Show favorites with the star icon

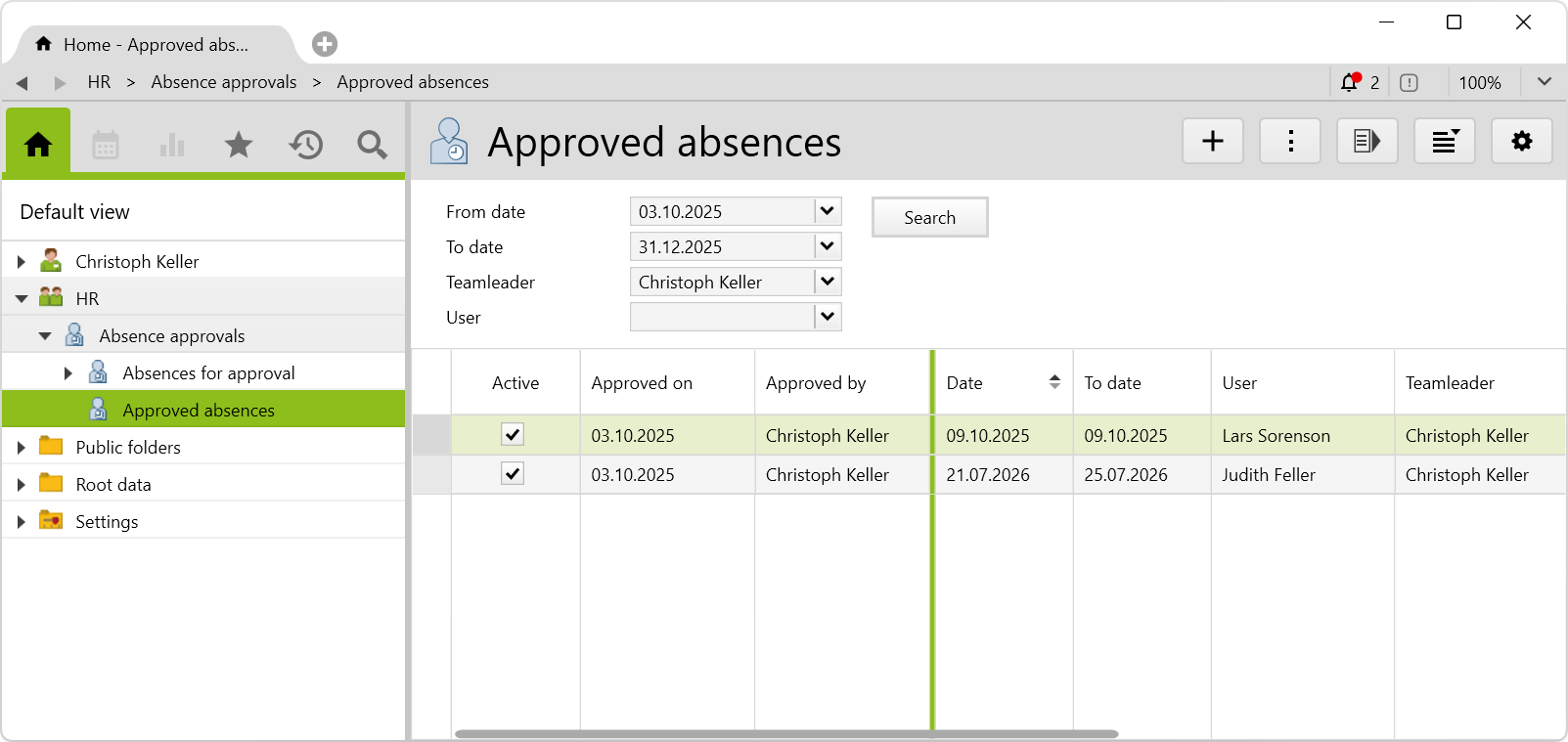click(x=239, y=146)
